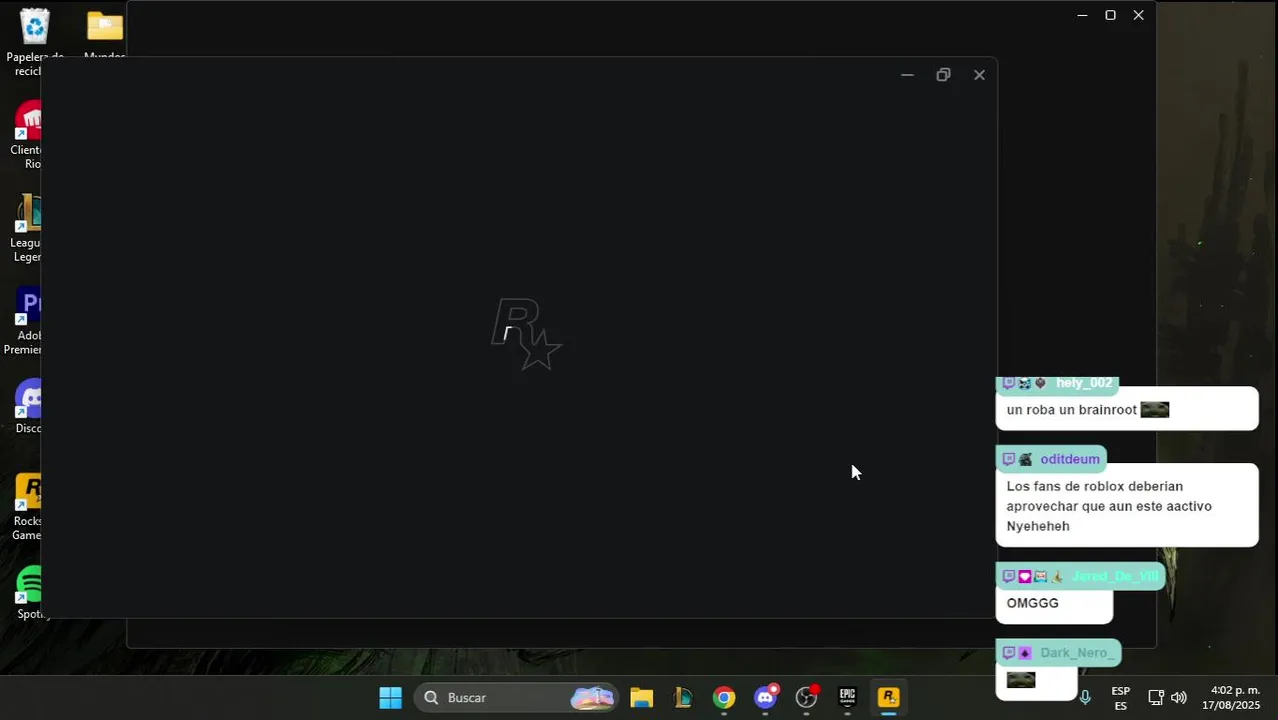Click the username oditdeum in chat
The width and height of the screenshot is (1278, 720).
(1069, 459)
